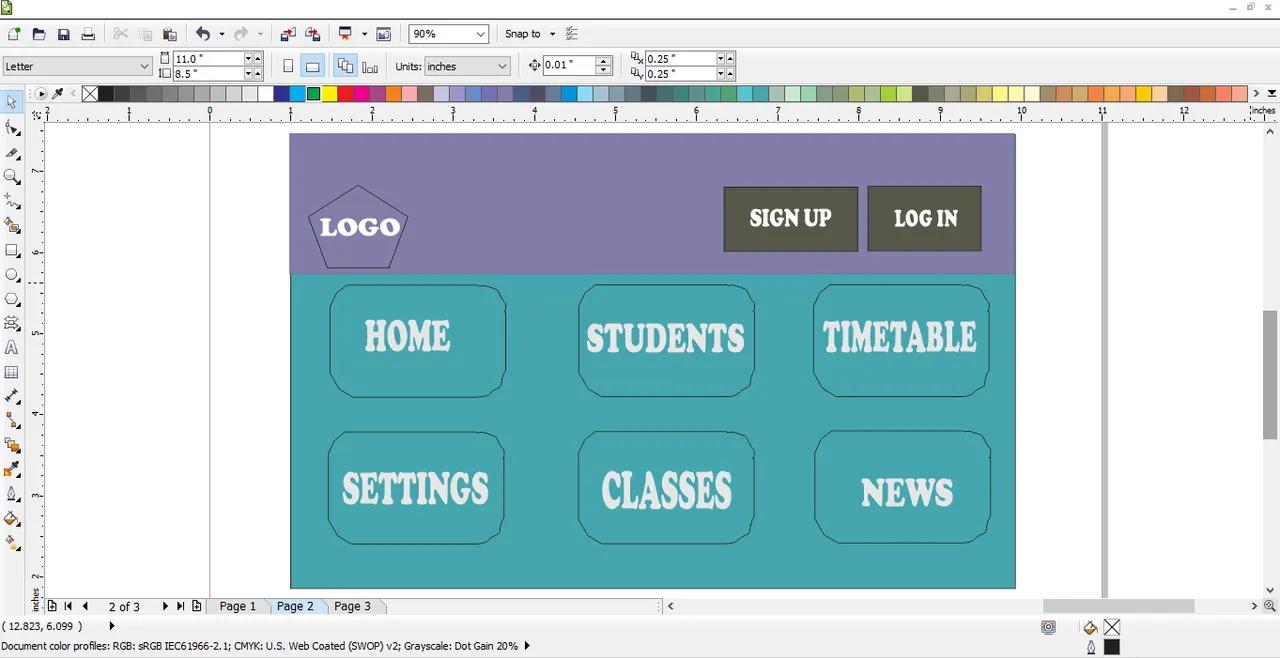The image size is (1280, 658).
Task: Select the Pick tool
Action: point(12,103)
